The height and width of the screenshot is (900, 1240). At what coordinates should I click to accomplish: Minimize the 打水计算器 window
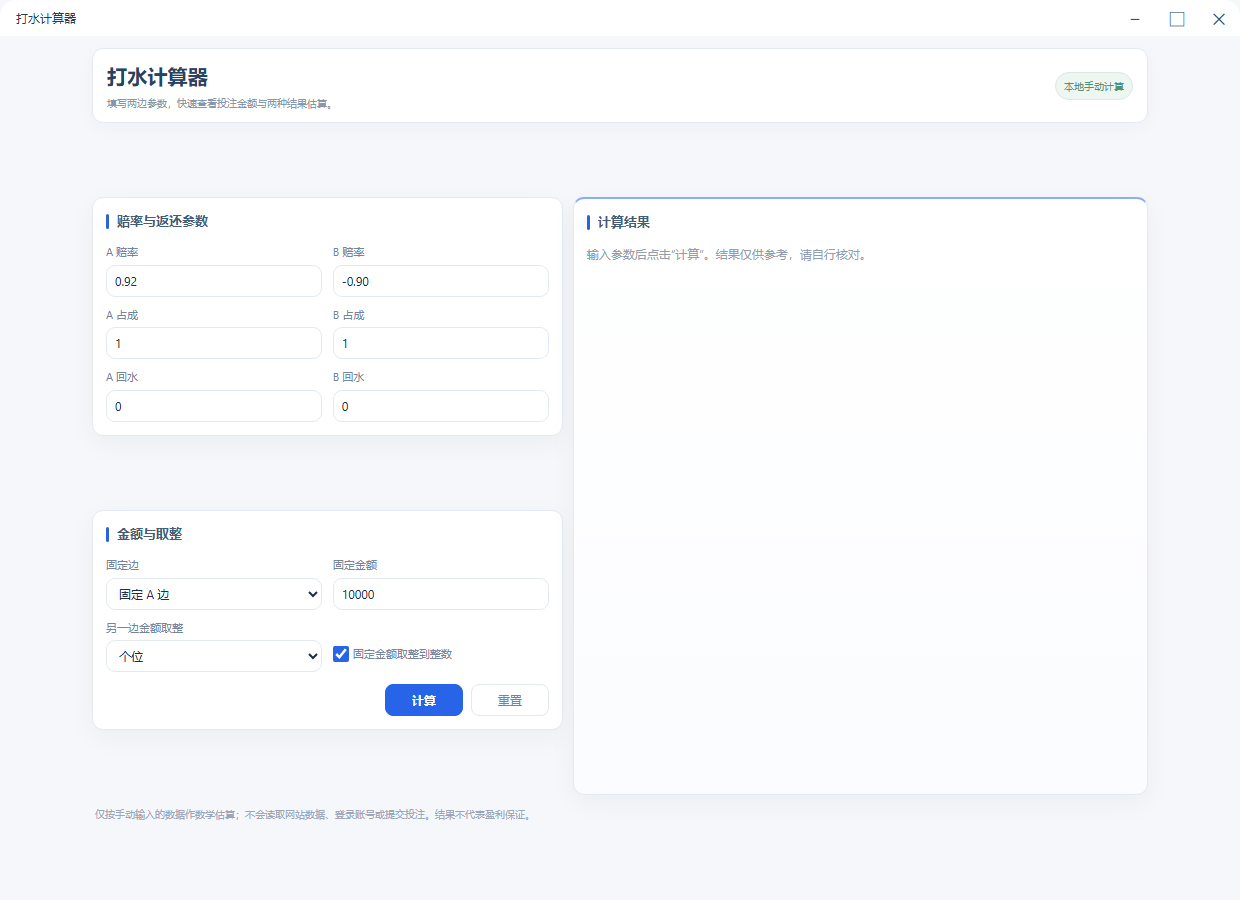click(1135, 19)
